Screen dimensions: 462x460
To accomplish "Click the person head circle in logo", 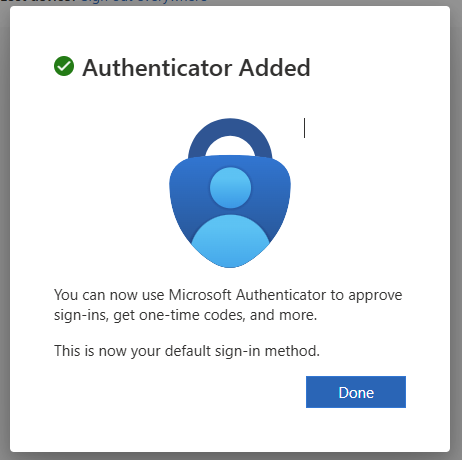I will pyautogui.click(x=230, y=188).
